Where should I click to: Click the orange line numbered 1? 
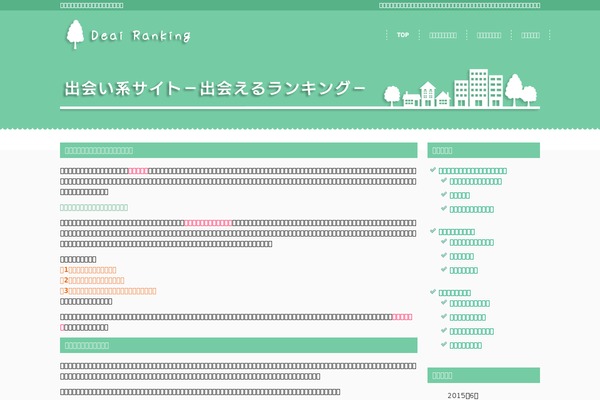pyautogui.click(x=88, y=270)
